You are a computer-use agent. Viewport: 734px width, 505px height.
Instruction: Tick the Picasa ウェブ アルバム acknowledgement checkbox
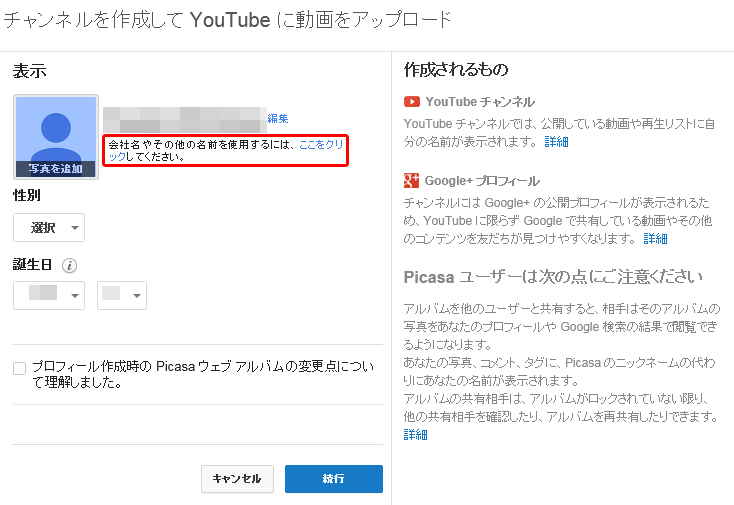point(20,368)
